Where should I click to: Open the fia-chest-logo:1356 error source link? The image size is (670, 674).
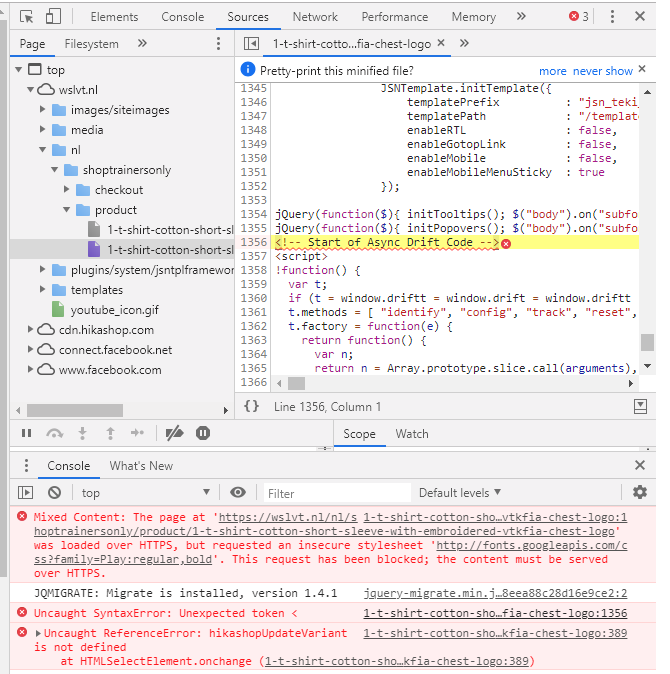pos(495,613)
